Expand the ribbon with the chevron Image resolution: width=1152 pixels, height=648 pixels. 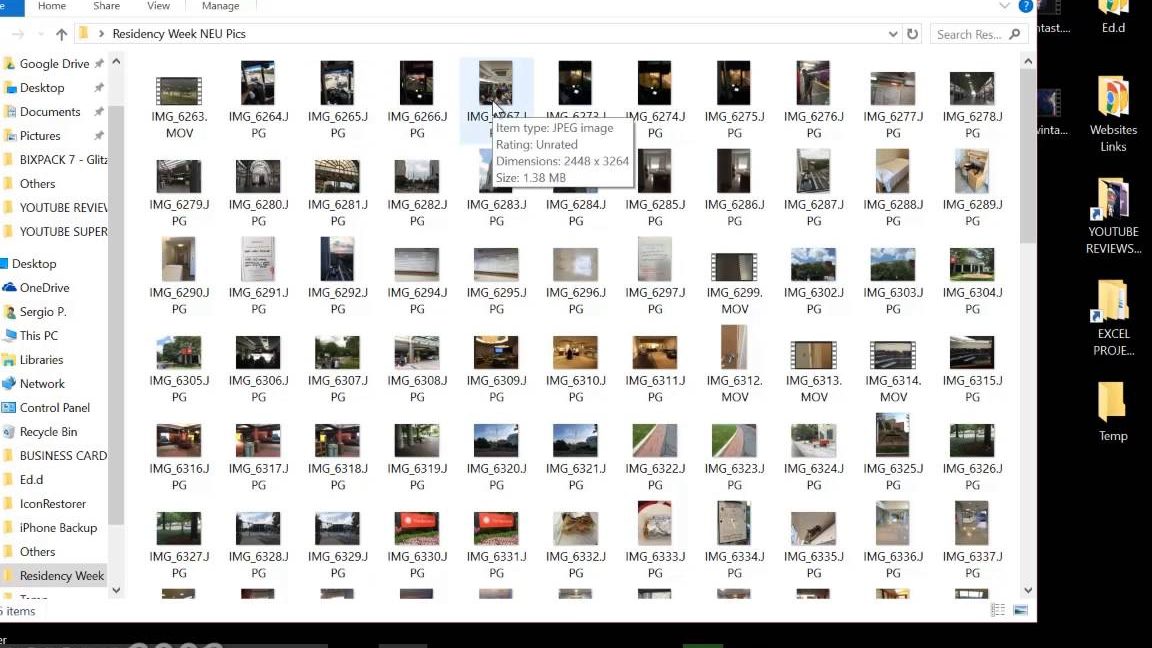pos(1004,6)
